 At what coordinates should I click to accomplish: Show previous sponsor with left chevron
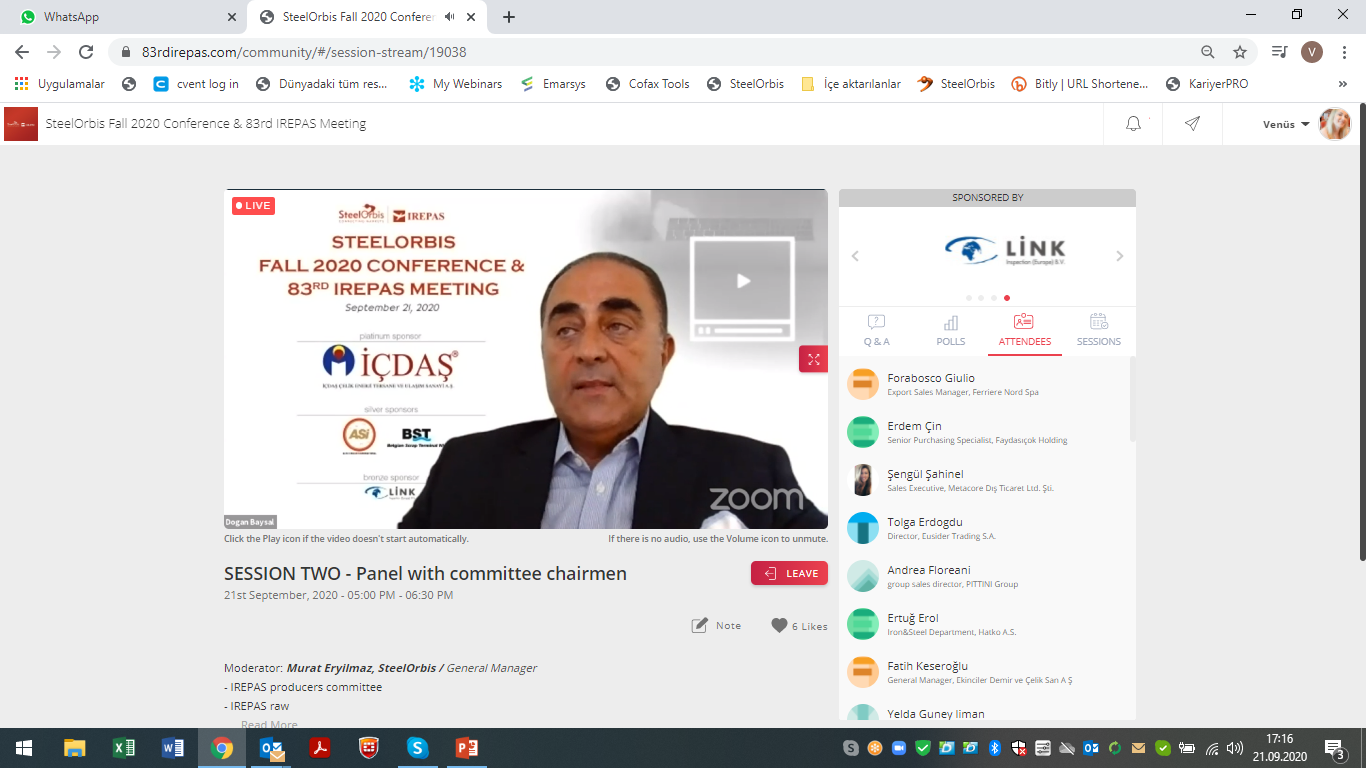click(x=855, y=256)
